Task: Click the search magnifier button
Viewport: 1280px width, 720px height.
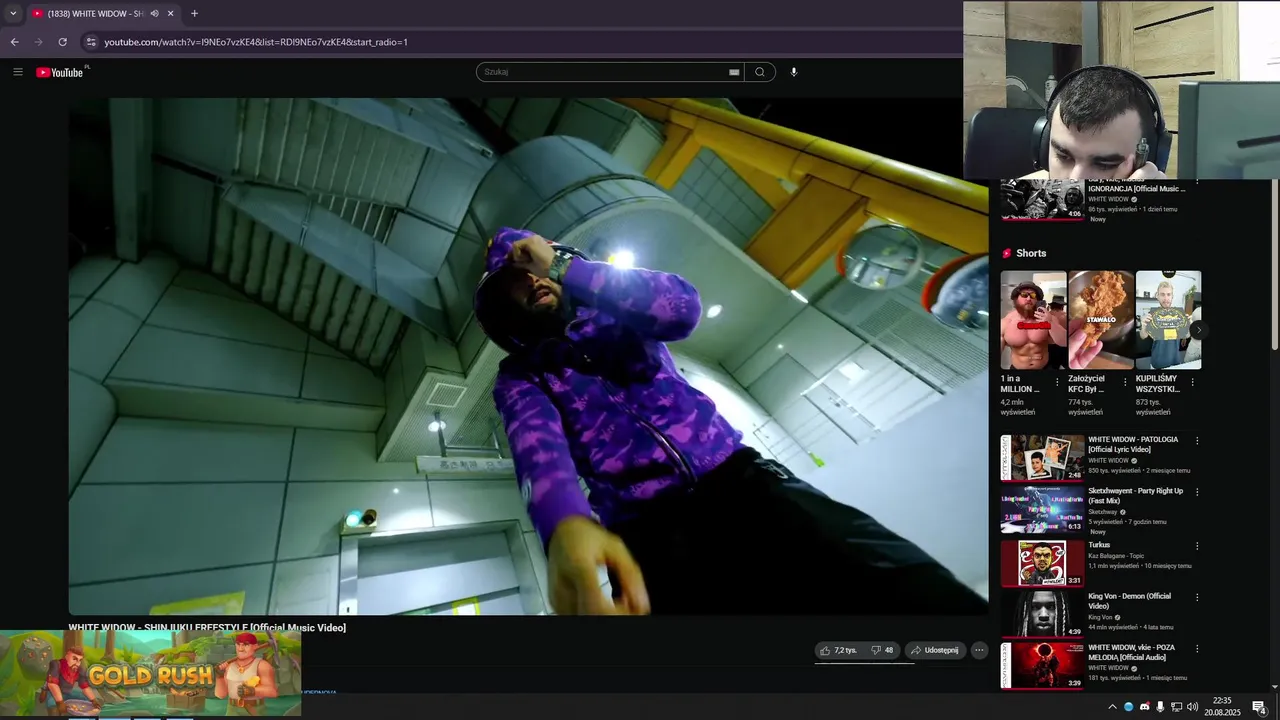Action: [x=760, y=72]
